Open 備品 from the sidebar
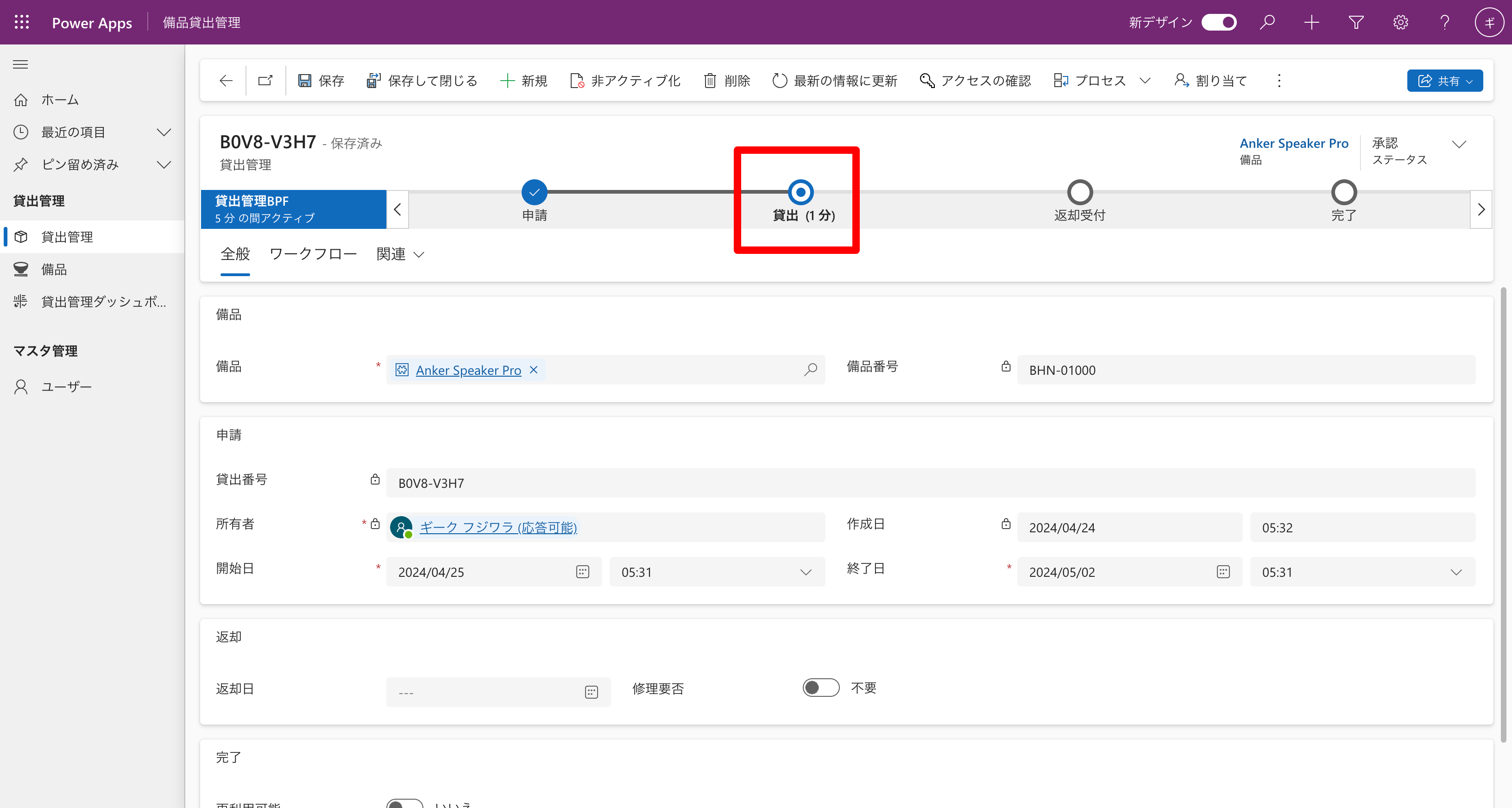Image resolution: width=1512 pixels, height=808 pixels. click(55, 269)
